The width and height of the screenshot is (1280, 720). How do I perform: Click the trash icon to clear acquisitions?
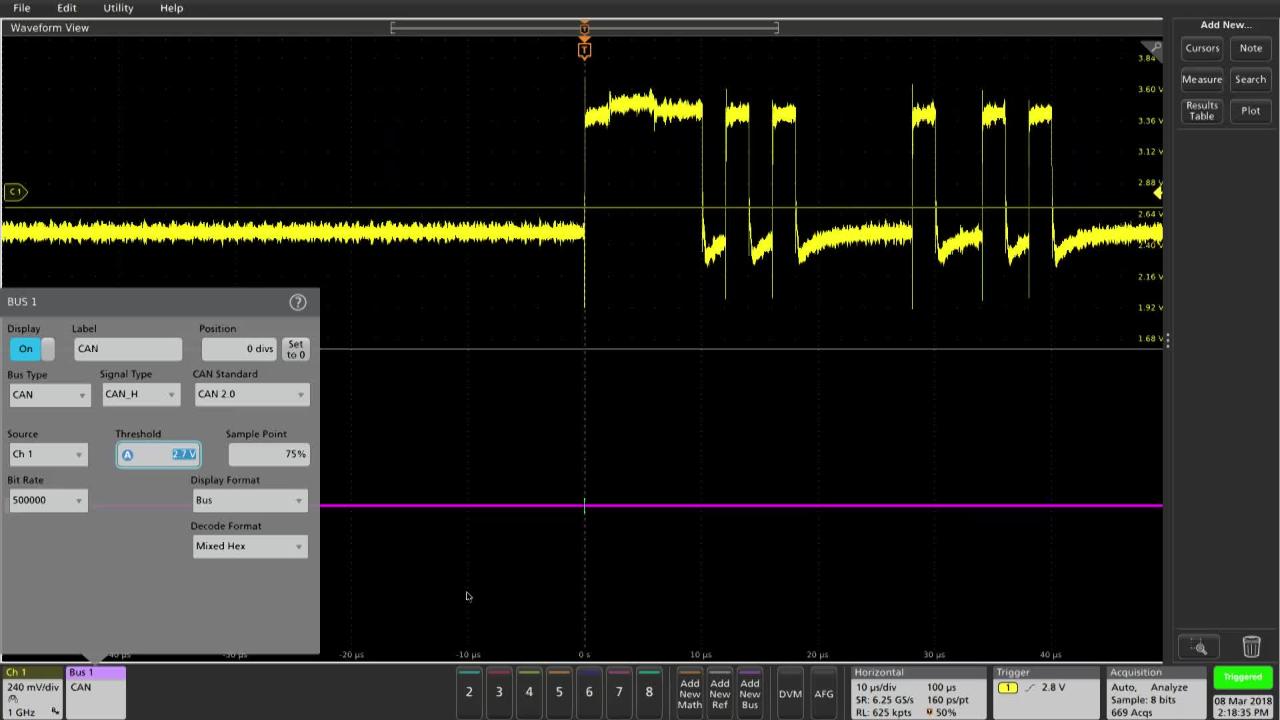[x=1251, y=647]
